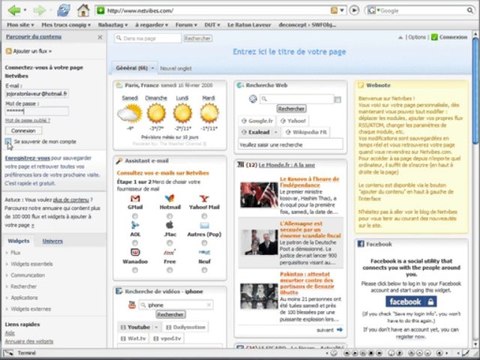Click the YouTube icon in video search

point(132,305)
